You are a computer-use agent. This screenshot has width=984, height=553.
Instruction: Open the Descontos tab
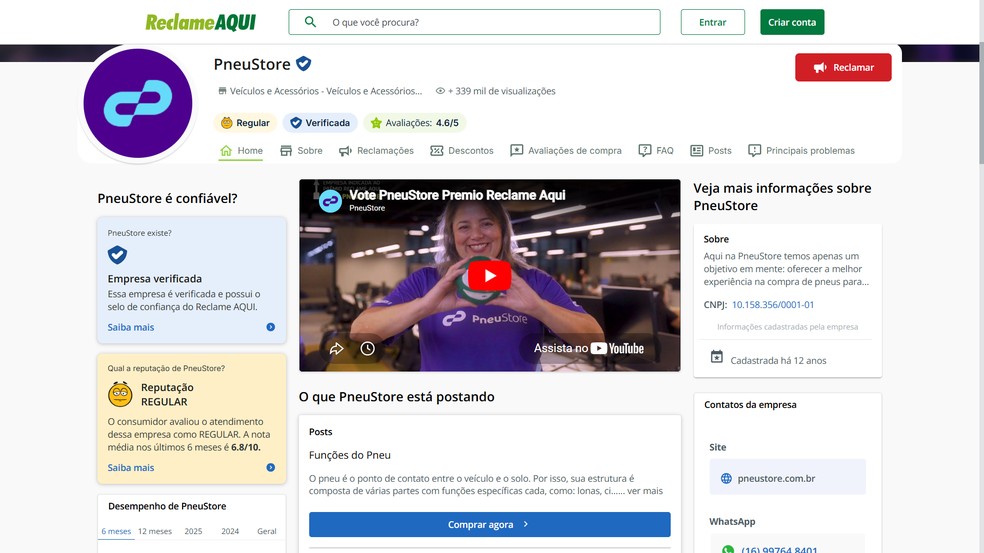(462, 151)
